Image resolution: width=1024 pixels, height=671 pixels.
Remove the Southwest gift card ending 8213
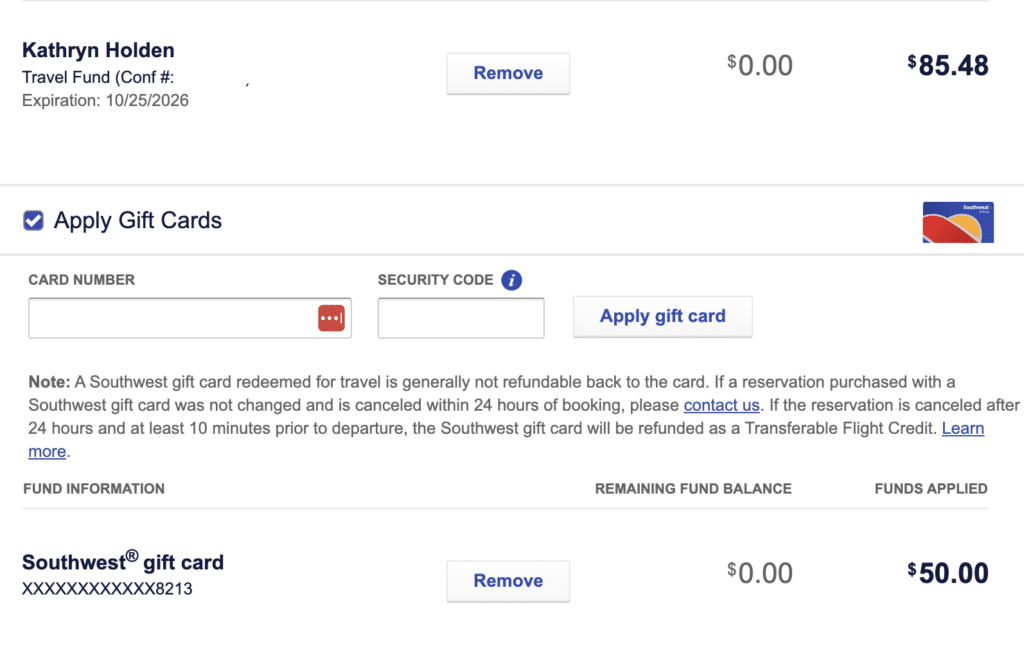click(508, 581)
